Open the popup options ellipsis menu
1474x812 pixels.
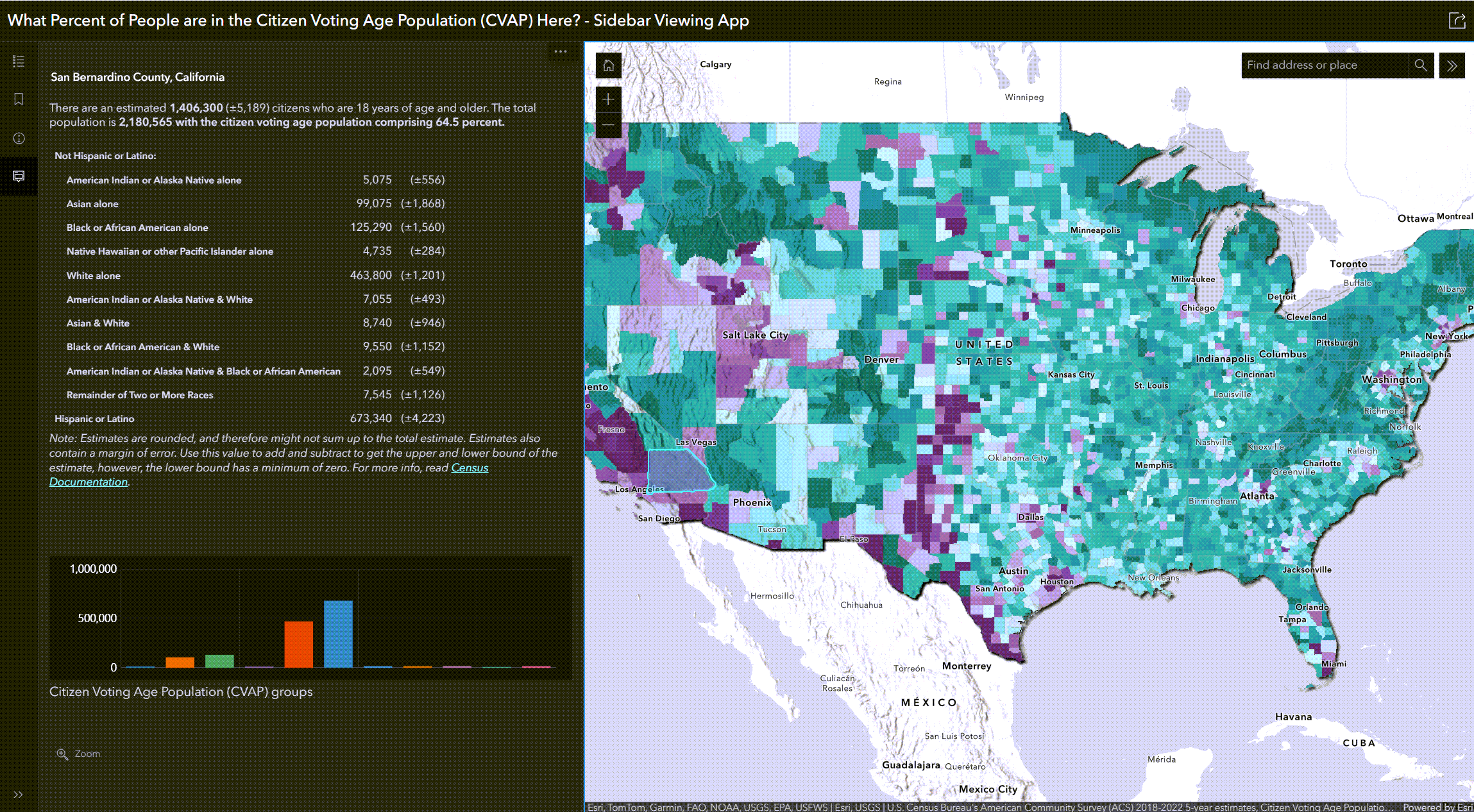coord(561,51)
